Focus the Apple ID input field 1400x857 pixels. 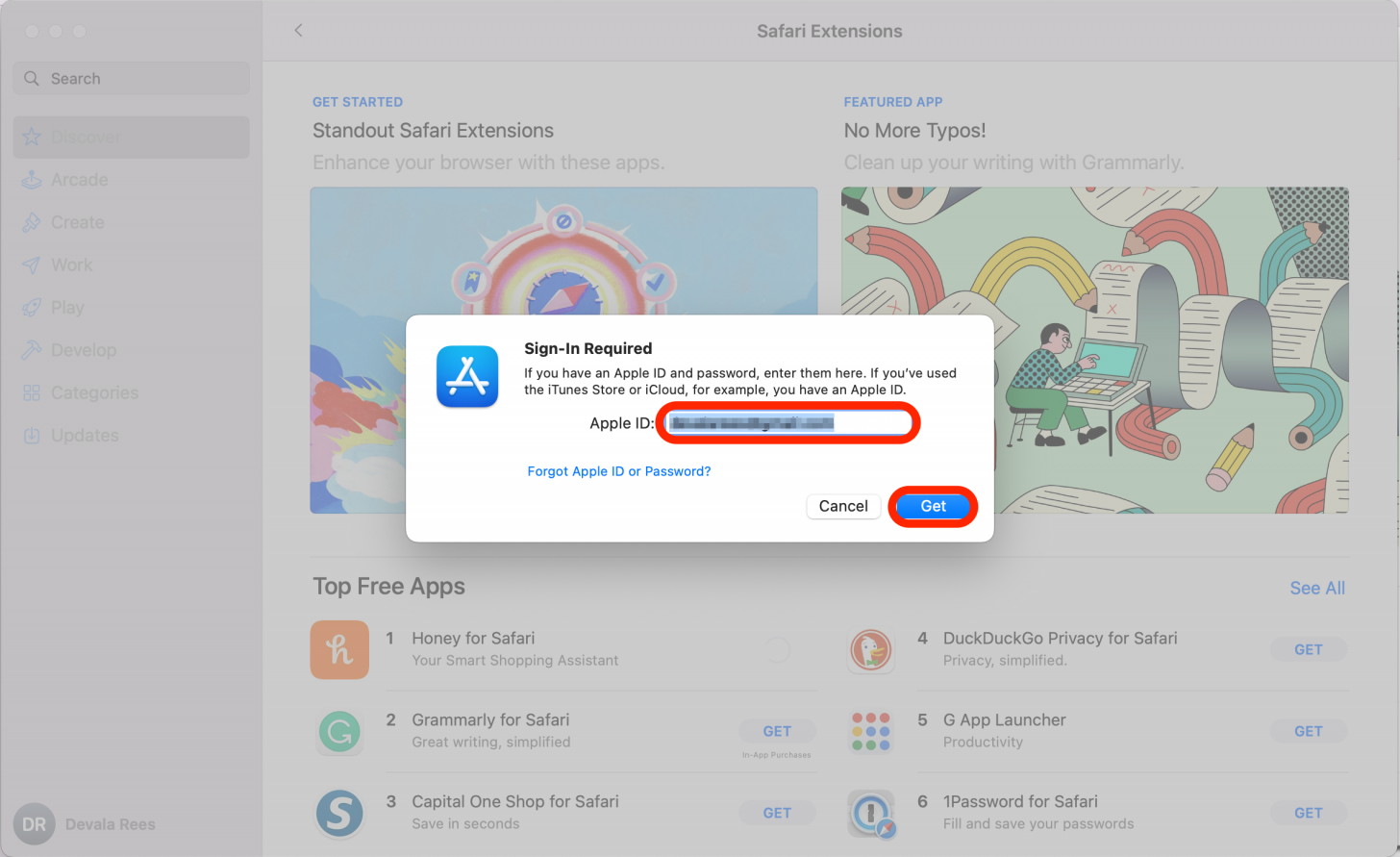tap(788, 423)
